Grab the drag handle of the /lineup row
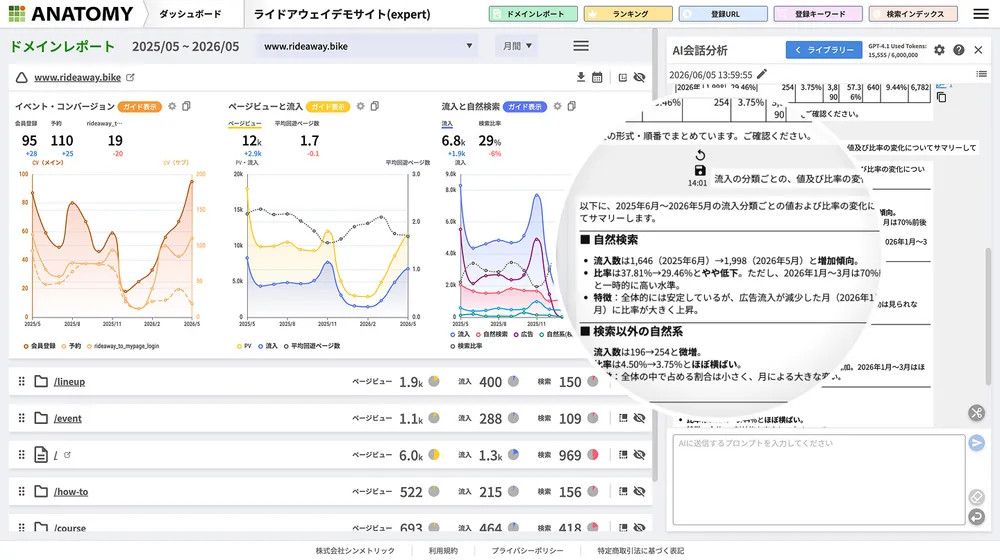1000x560 pixels. point(21,381)
